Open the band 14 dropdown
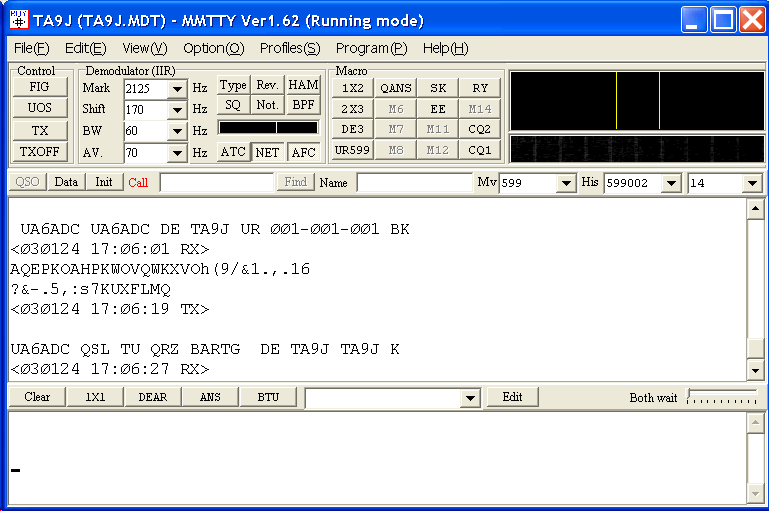The image size is (769, 511). tap(752, 183)
